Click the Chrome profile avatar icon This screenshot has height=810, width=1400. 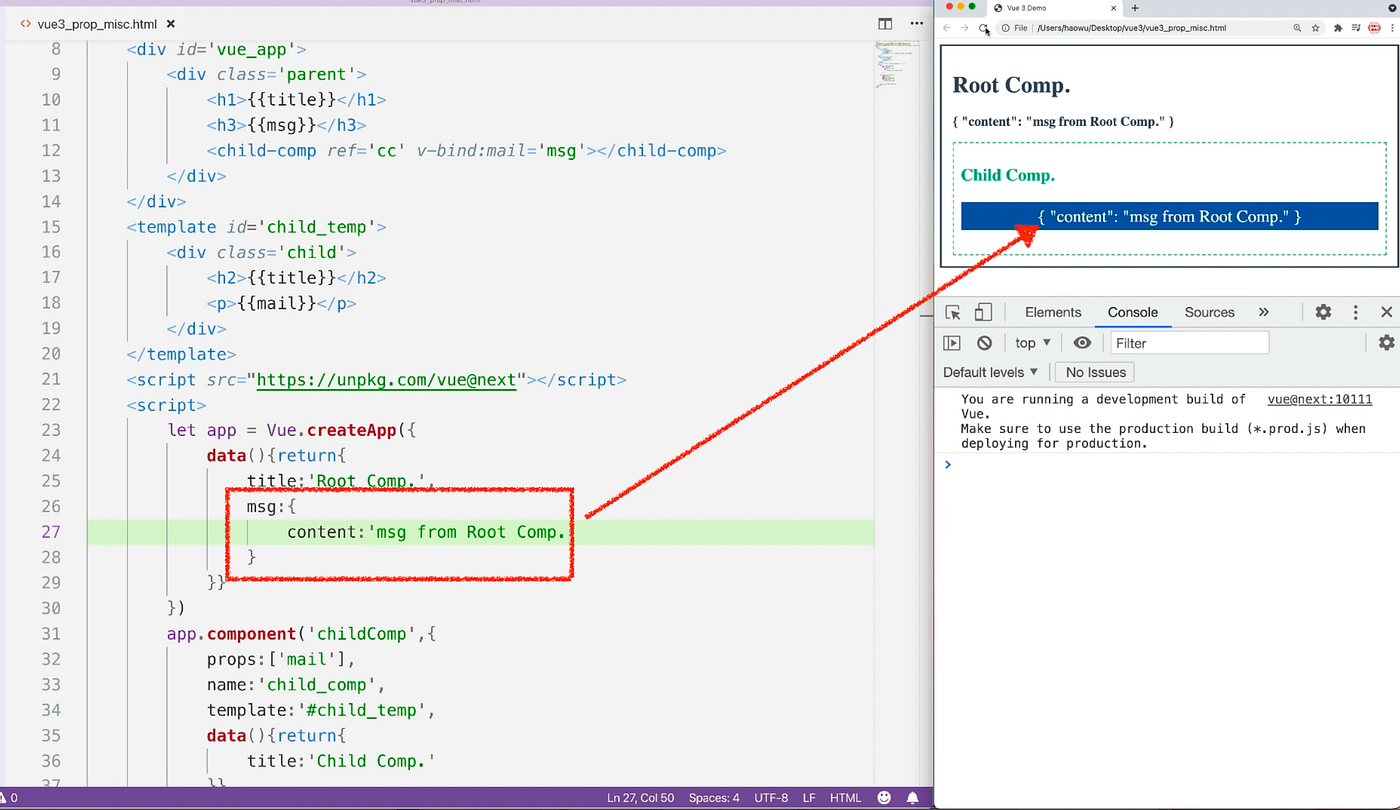[1373, 28]
